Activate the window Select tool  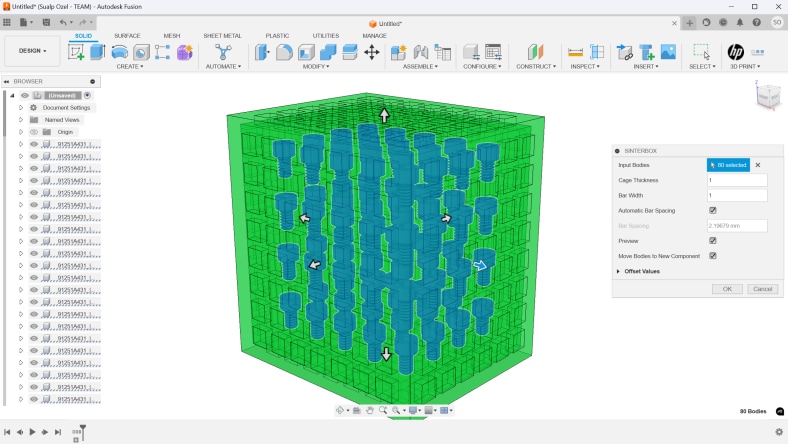[x=702, y=52]
